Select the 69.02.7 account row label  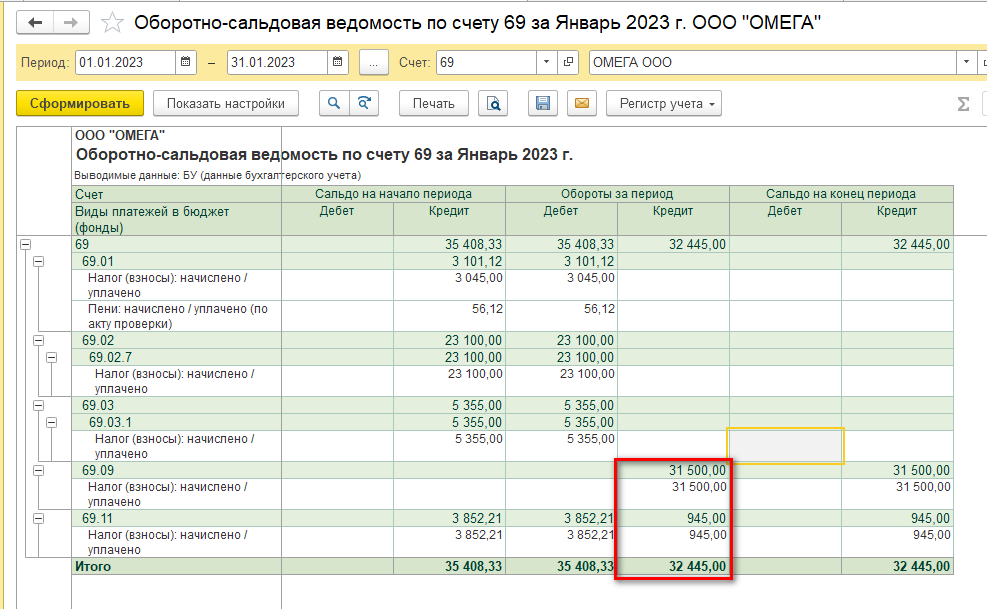tap(110, 358)
